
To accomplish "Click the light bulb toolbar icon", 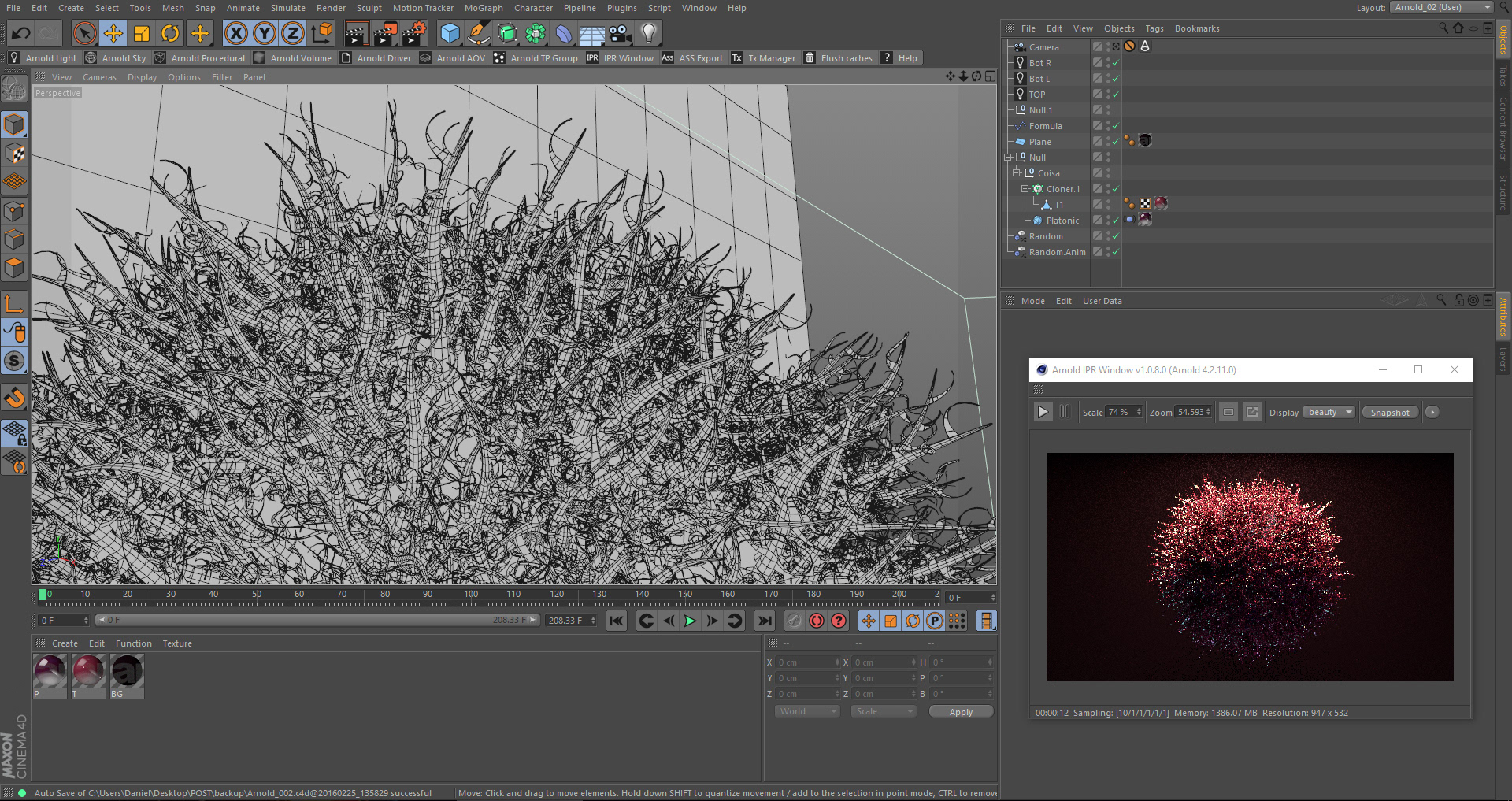I will coord(649,33).
